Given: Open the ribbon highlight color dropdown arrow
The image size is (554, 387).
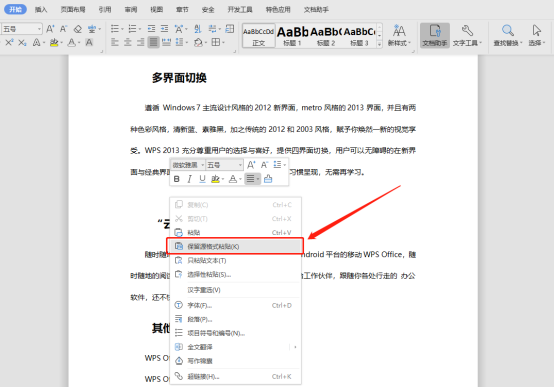Looking at the screenshot, I should (61, 43).
